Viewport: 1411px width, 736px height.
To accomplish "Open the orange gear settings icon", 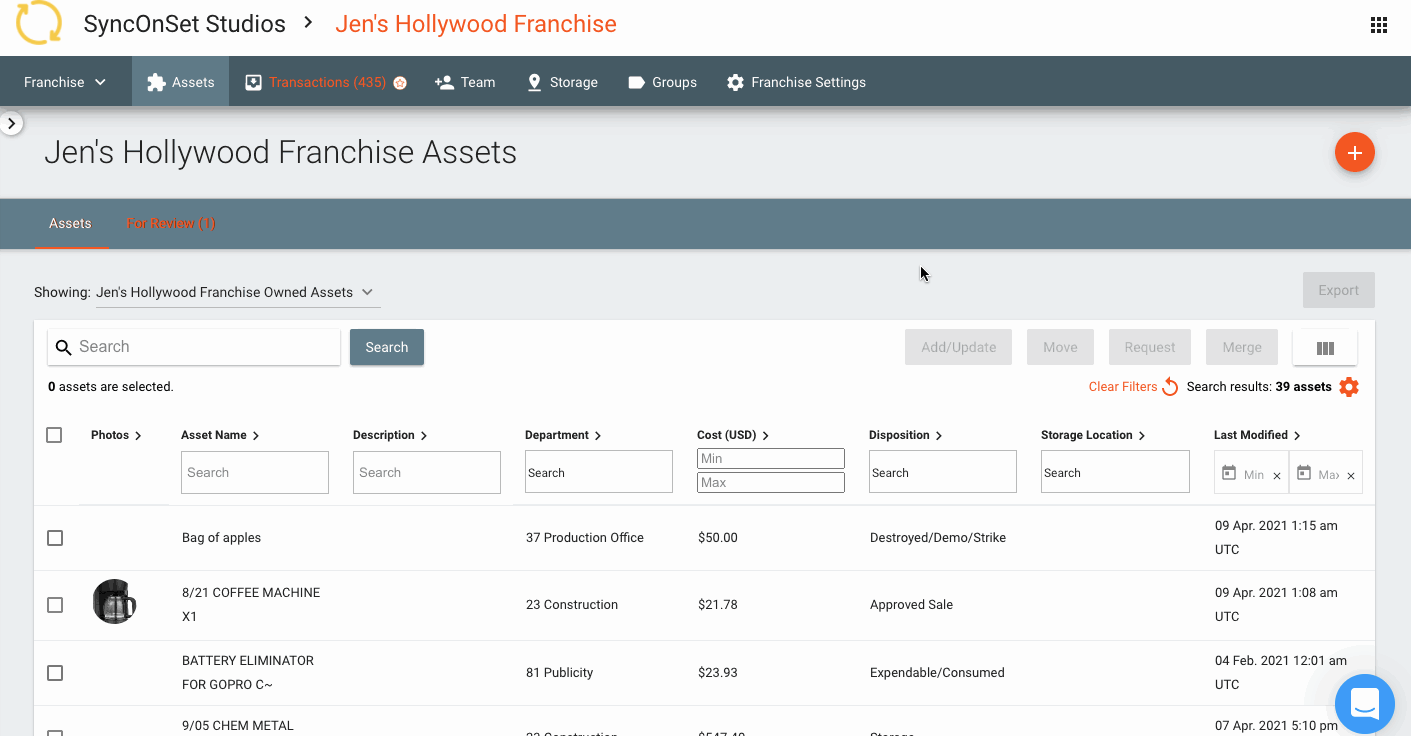I will coord(1349,386).
